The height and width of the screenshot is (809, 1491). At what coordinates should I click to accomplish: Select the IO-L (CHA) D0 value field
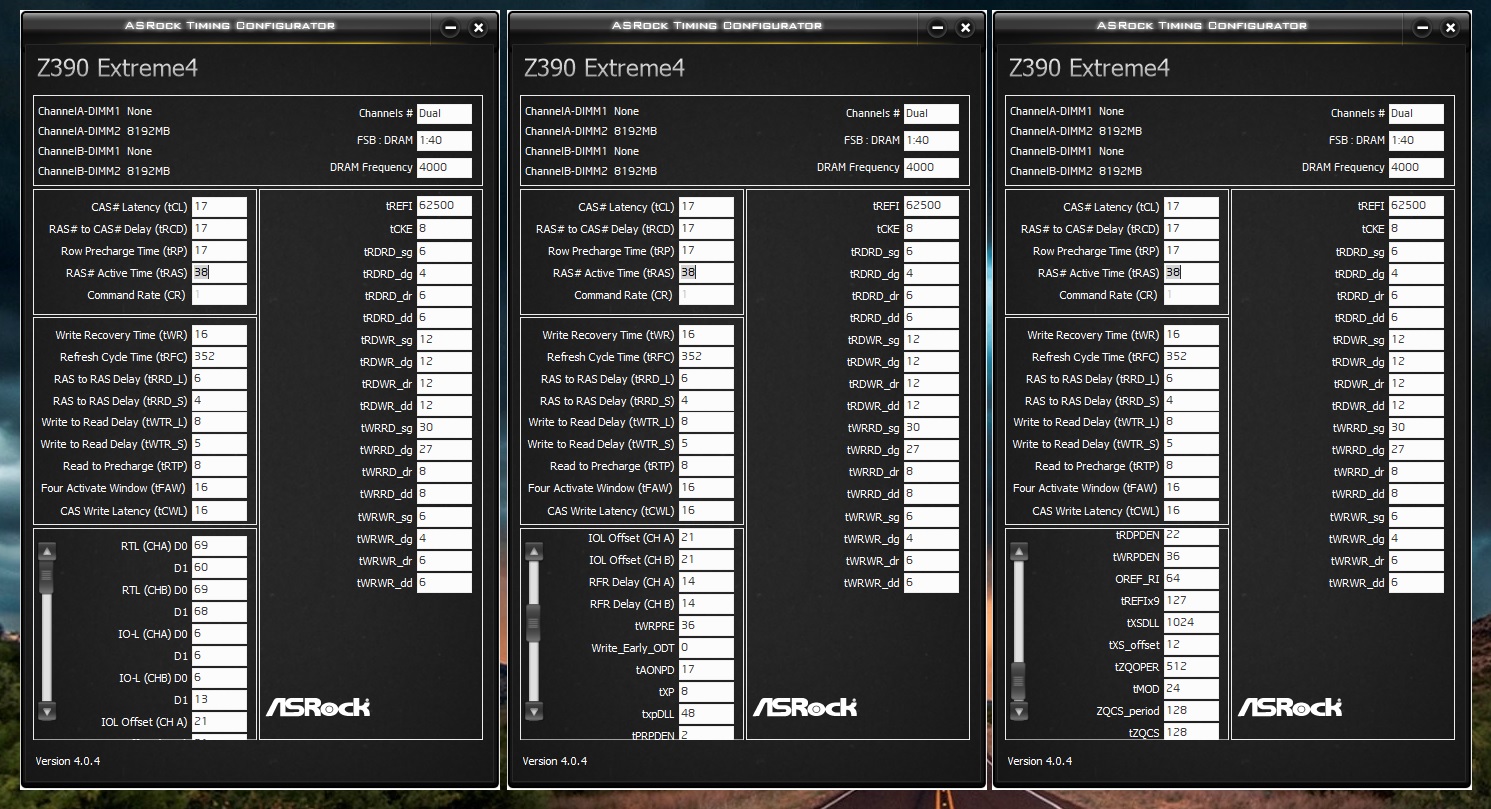pyautogui.click(x=219, y=634)
